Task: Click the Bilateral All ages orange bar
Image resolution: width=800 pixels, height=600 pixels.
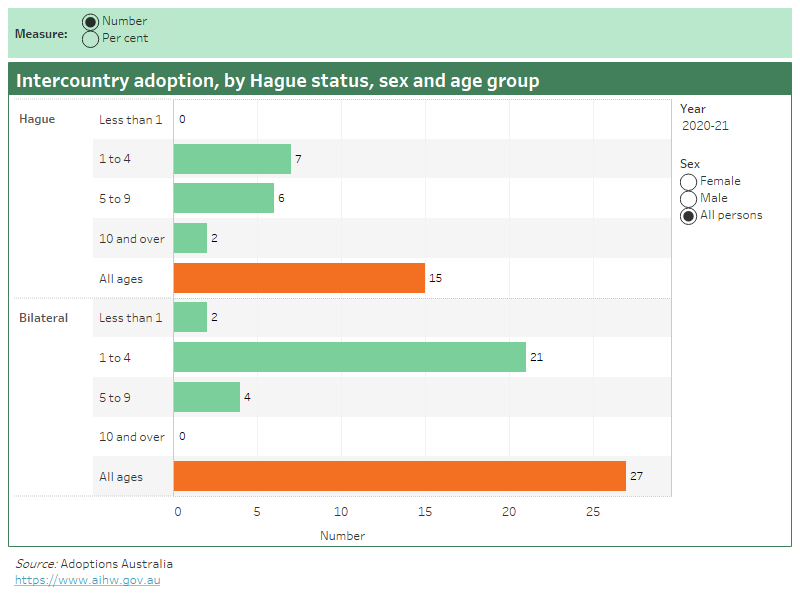Action: pos(400,476)
